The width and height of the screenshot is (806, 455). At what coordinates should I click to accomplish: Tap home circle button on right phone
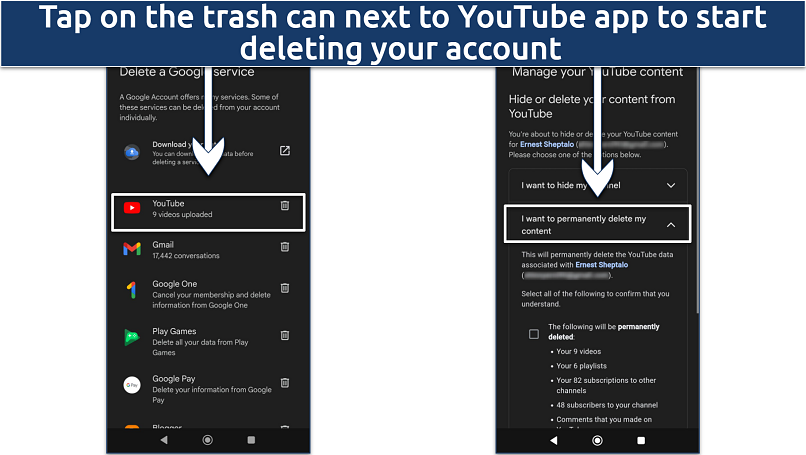(x=597, y=441)
